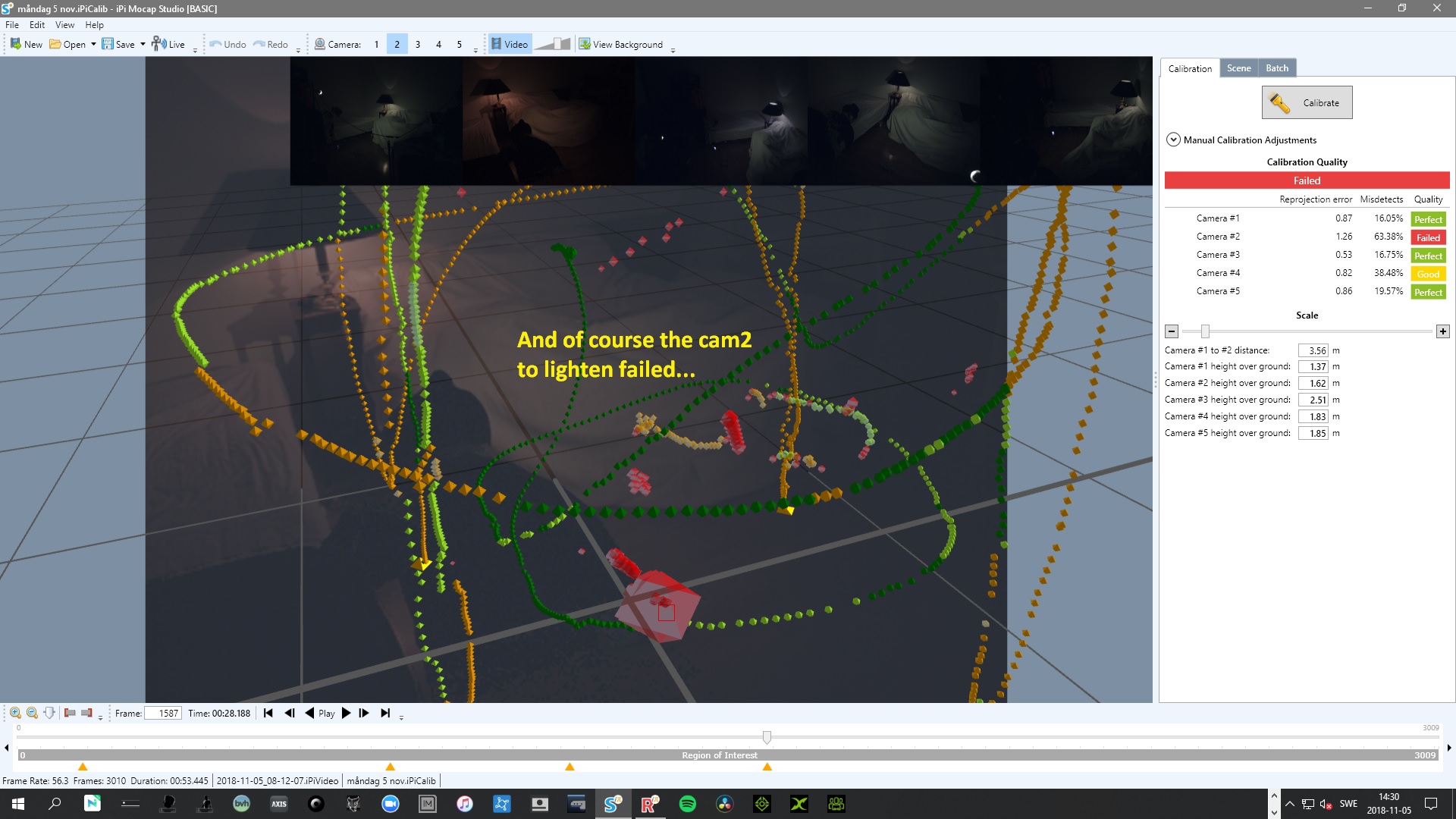Select camera 3 in toolbar
The width and height of the screenshot is (1456, 819).
(418, 44)
